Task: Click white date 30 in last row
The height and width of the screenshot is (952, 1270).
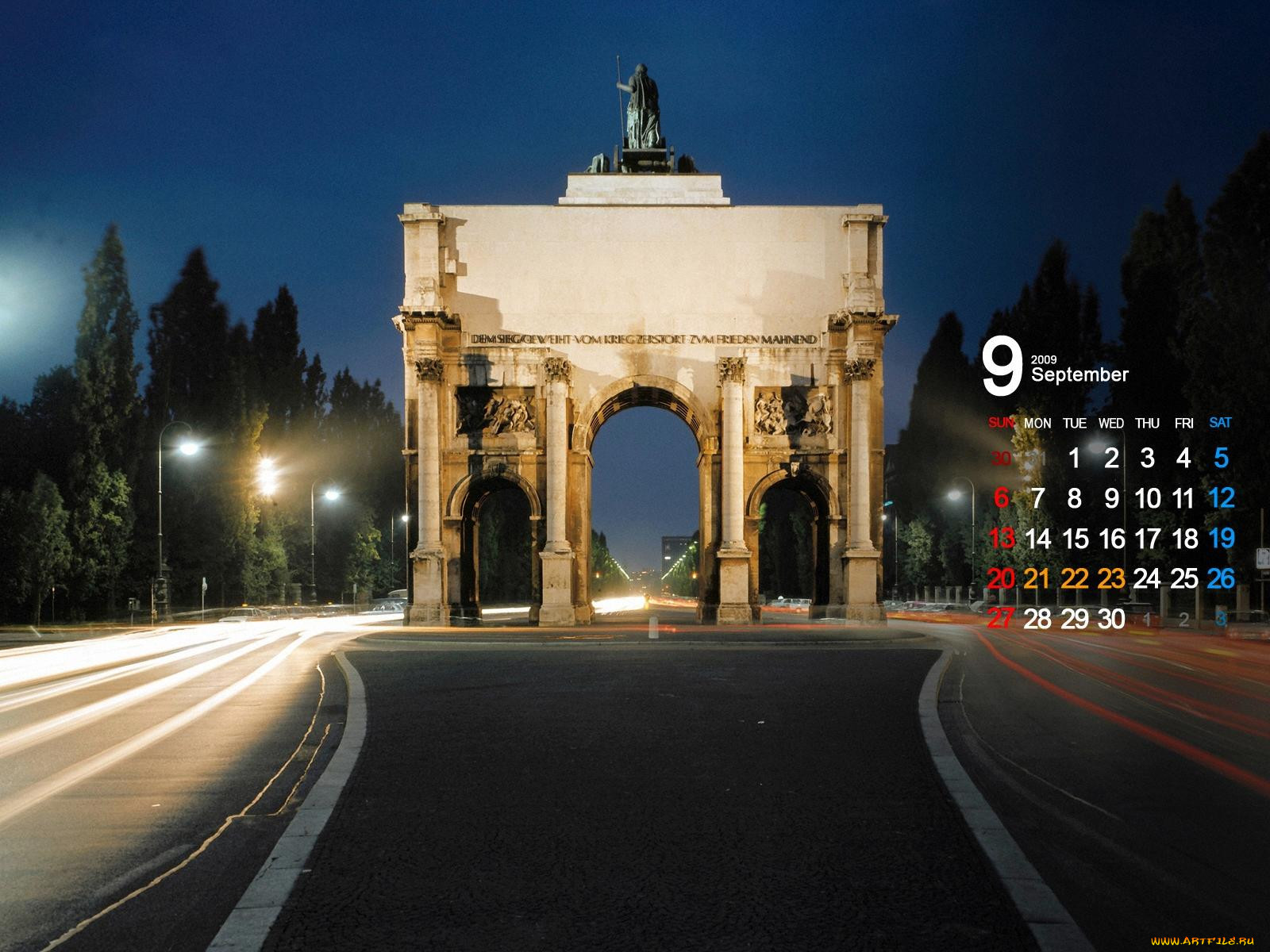Action: pyautogui.click(x=1111, y=620)
